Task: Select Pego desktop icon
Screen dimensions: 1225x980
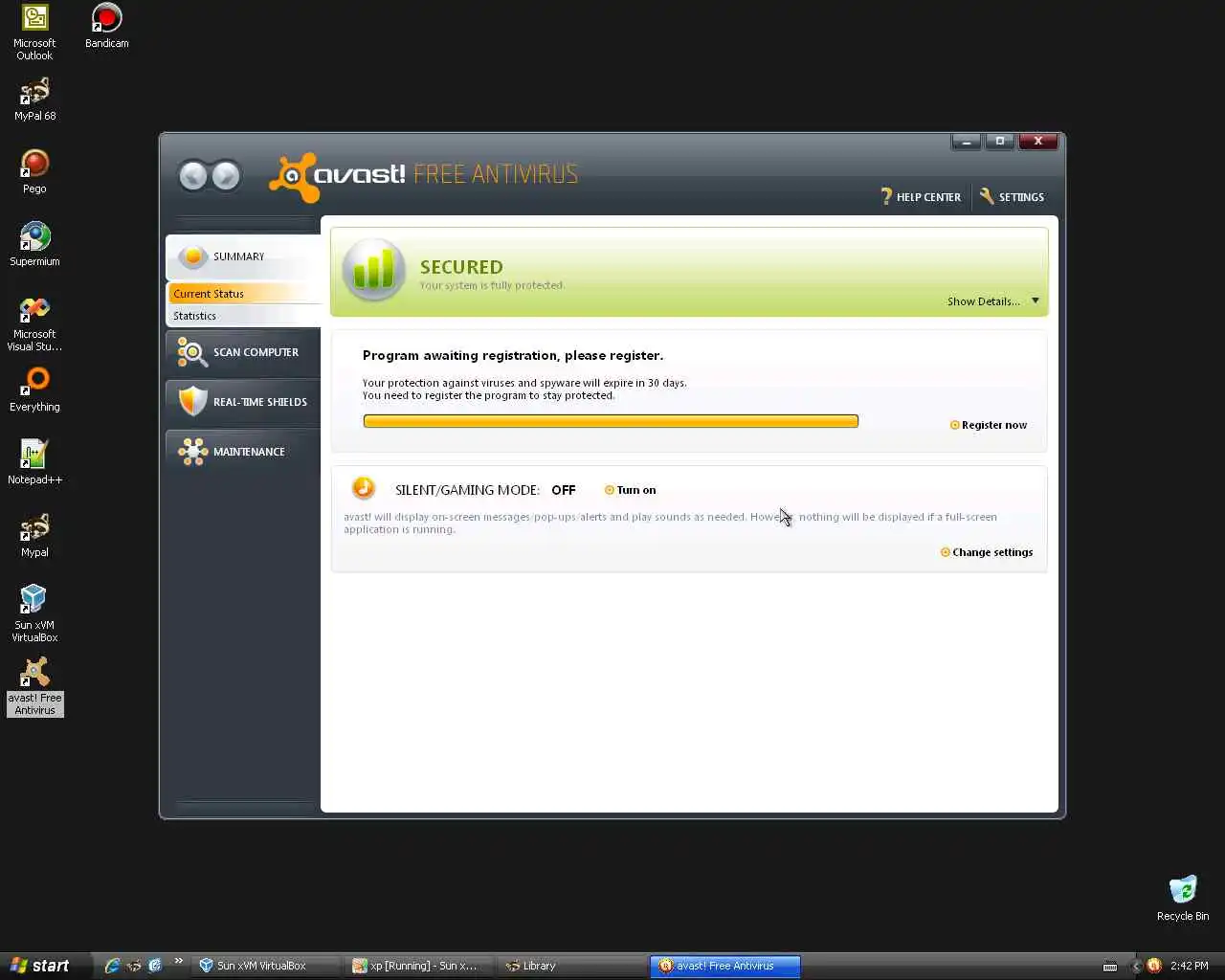Action: [34, 172]
